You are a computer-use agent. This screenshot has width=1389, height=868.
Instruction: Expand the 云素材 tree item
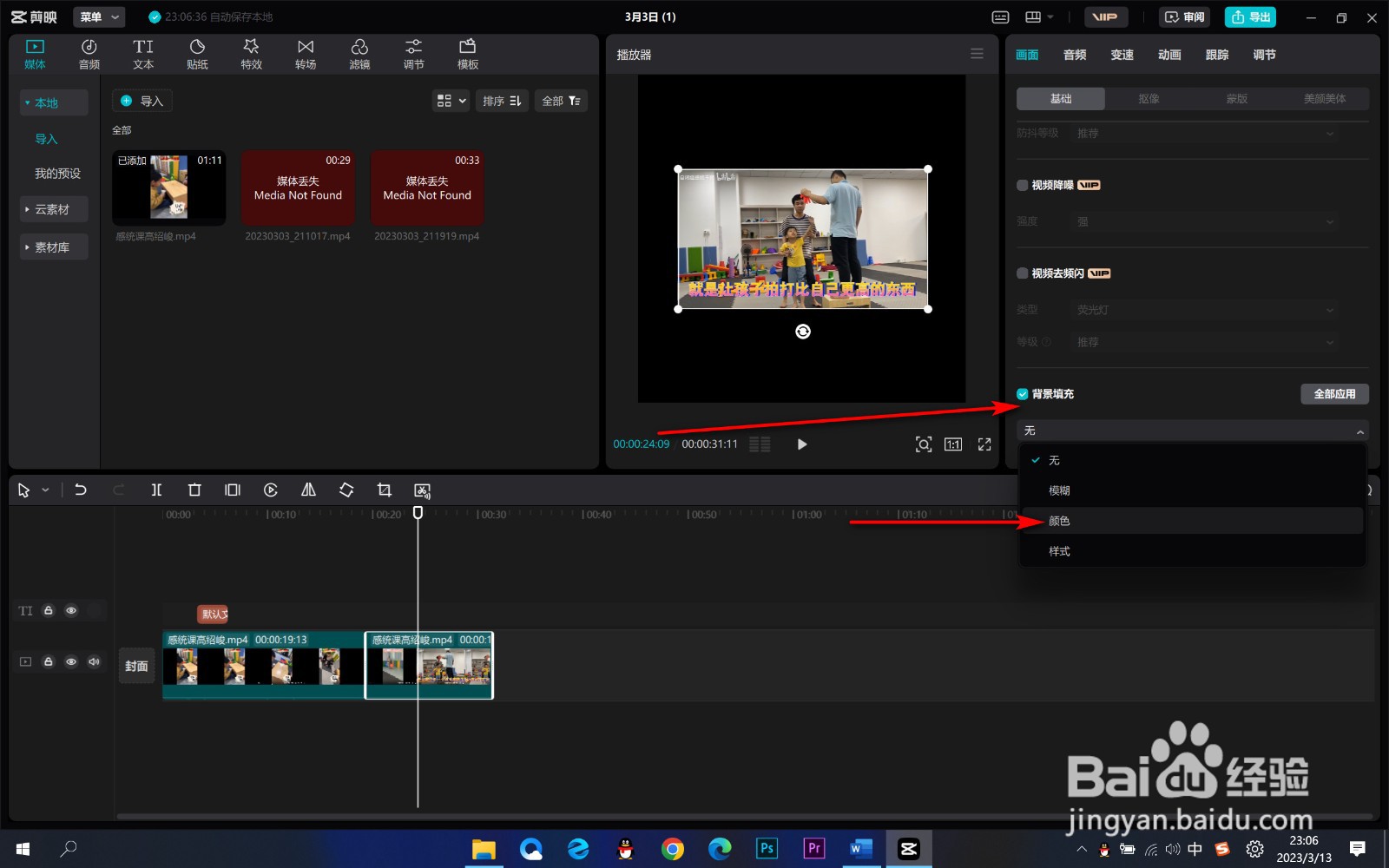pos(53,209)
